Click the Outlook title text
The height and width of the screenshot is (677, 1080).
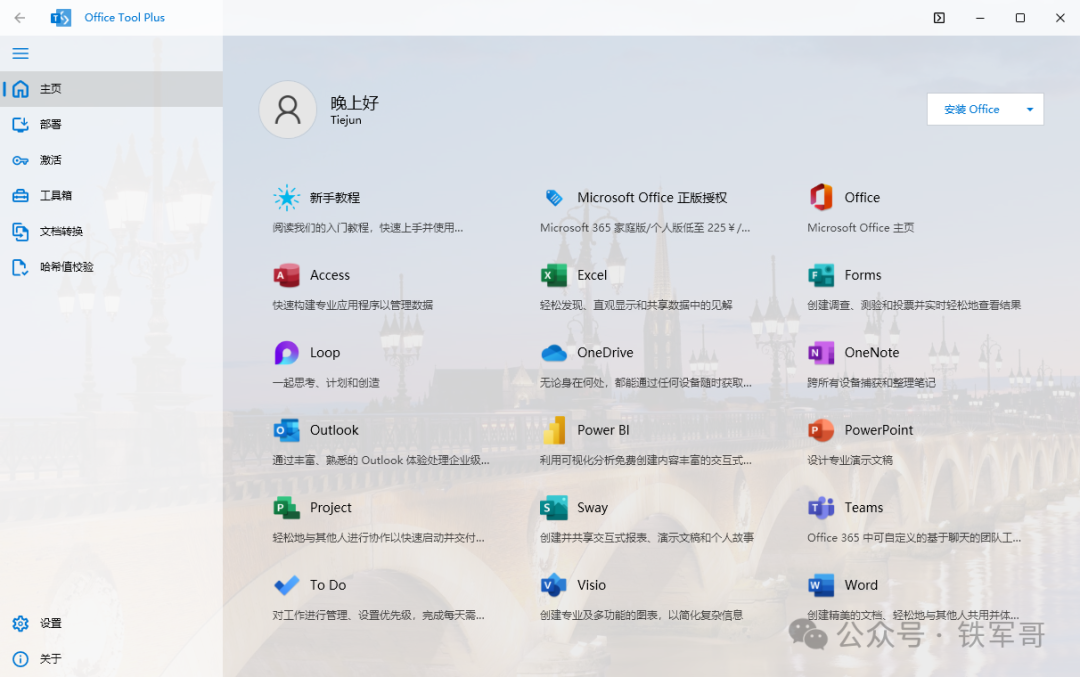tap(334, 430)
